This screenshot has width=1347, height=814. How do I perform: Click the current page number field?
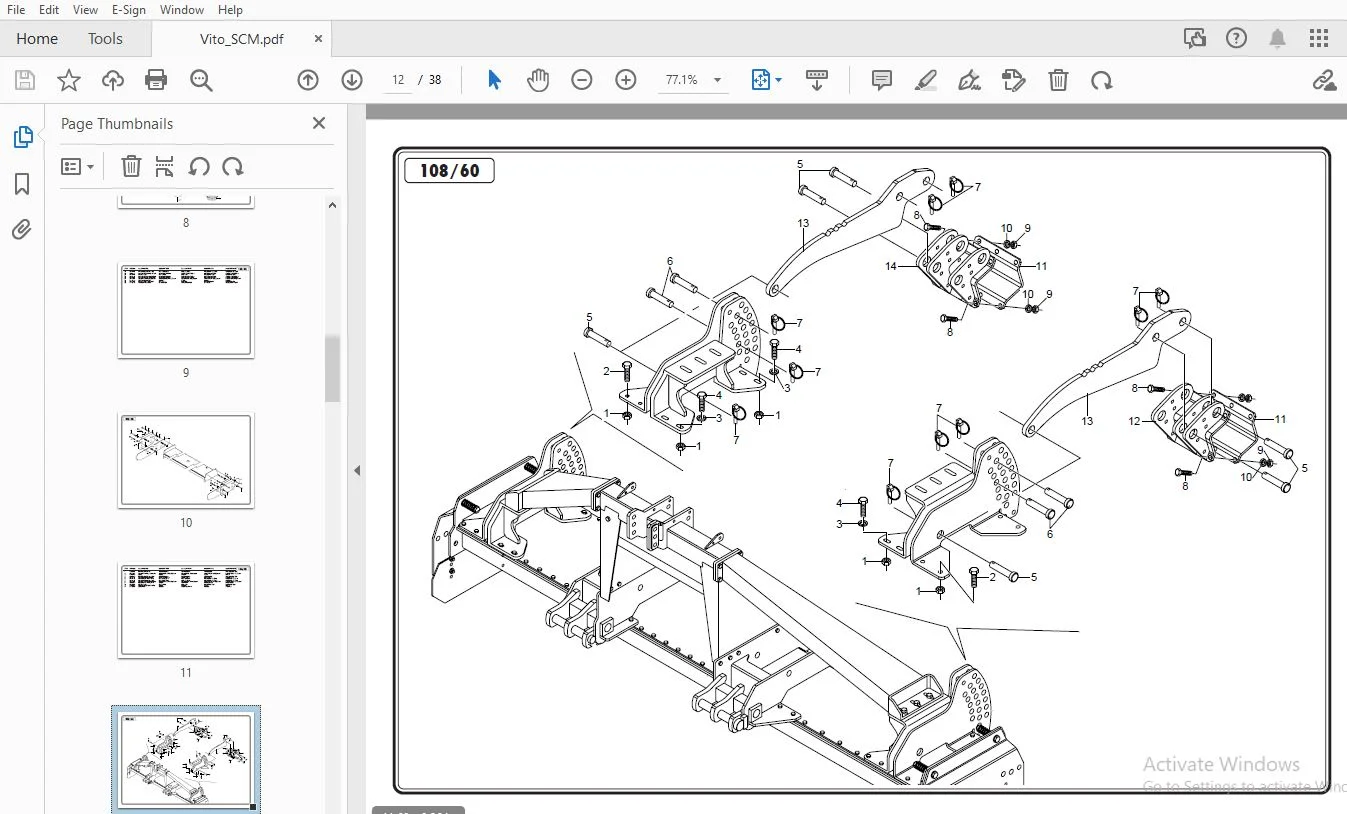coord(398,80)
